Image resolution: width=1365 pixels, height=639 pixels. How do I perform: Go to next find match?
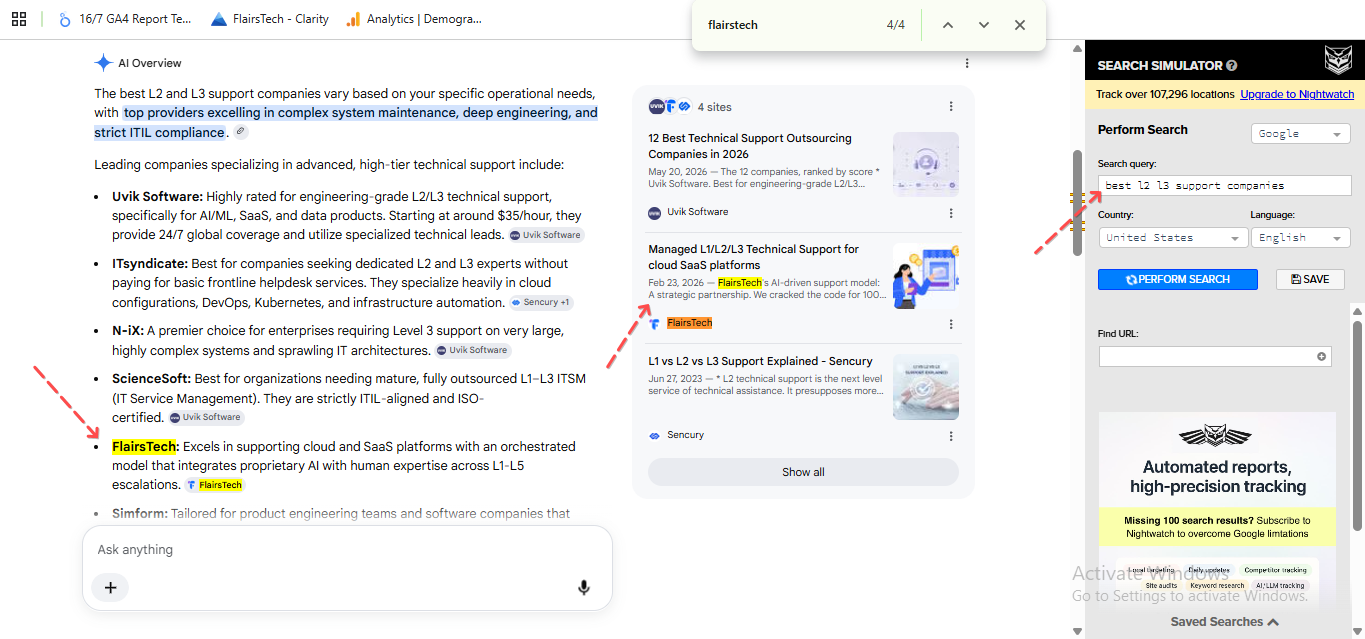click(x=984, y=25)
